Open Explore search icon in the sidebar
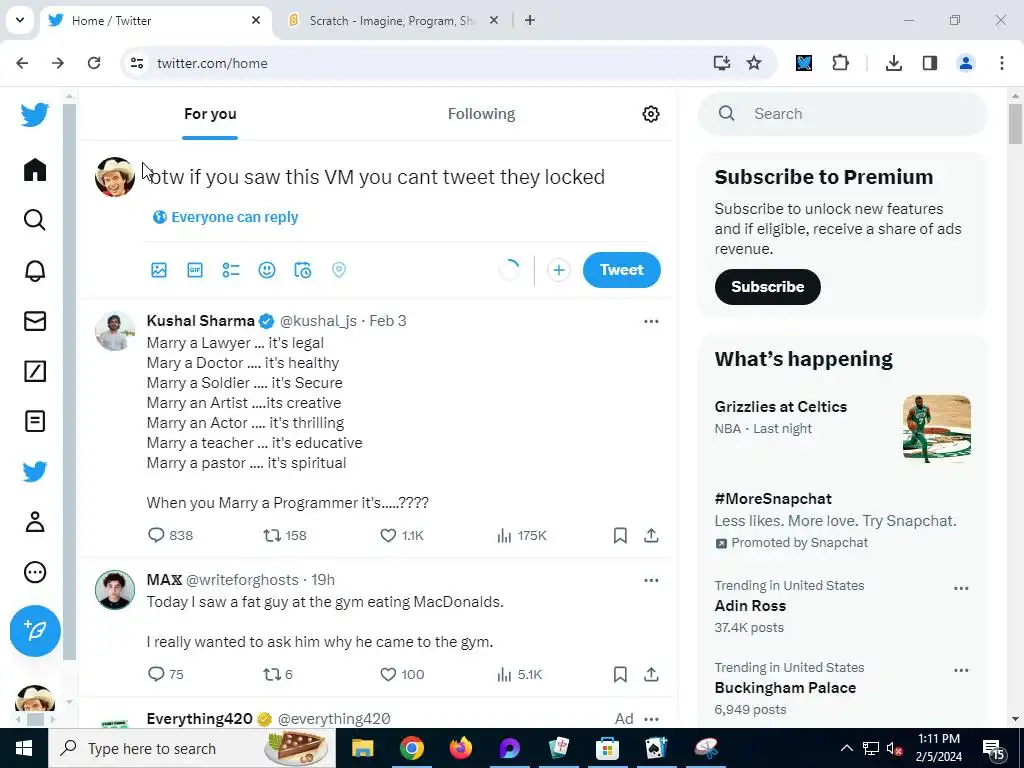 (35, 220)
